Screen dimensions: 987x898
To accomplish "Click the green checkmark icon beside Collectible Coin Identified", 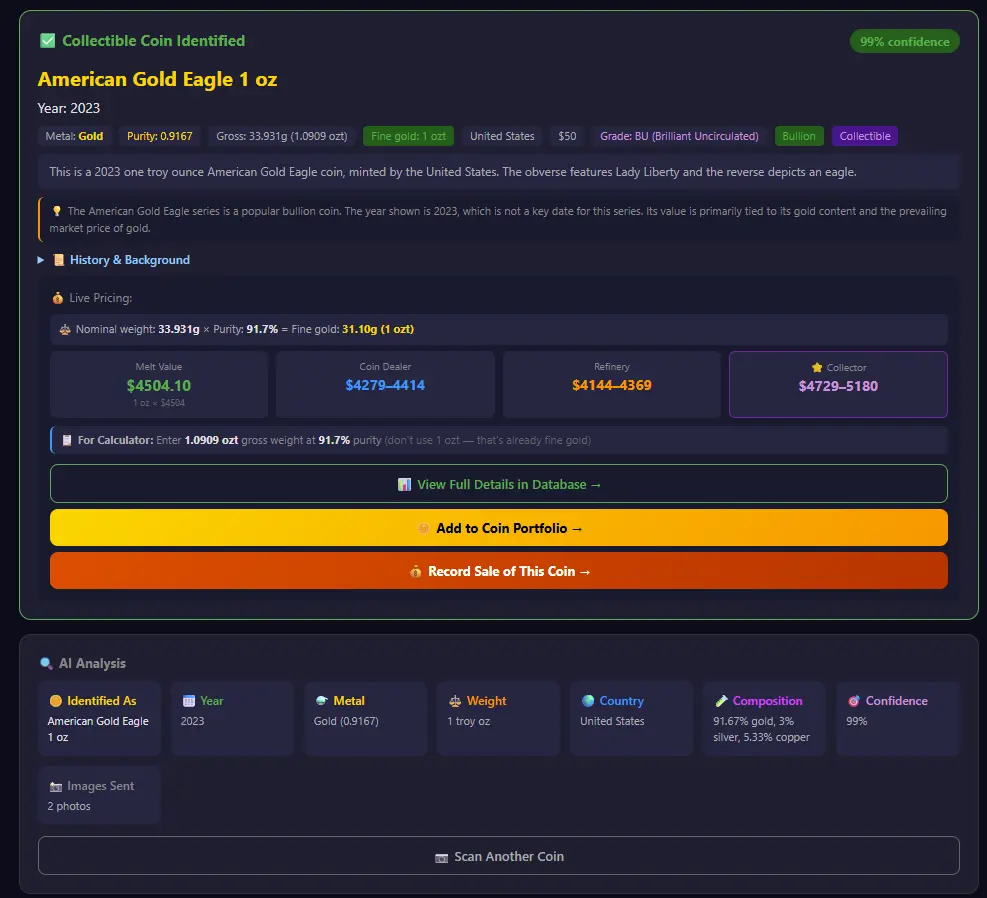I will point(47,41).
